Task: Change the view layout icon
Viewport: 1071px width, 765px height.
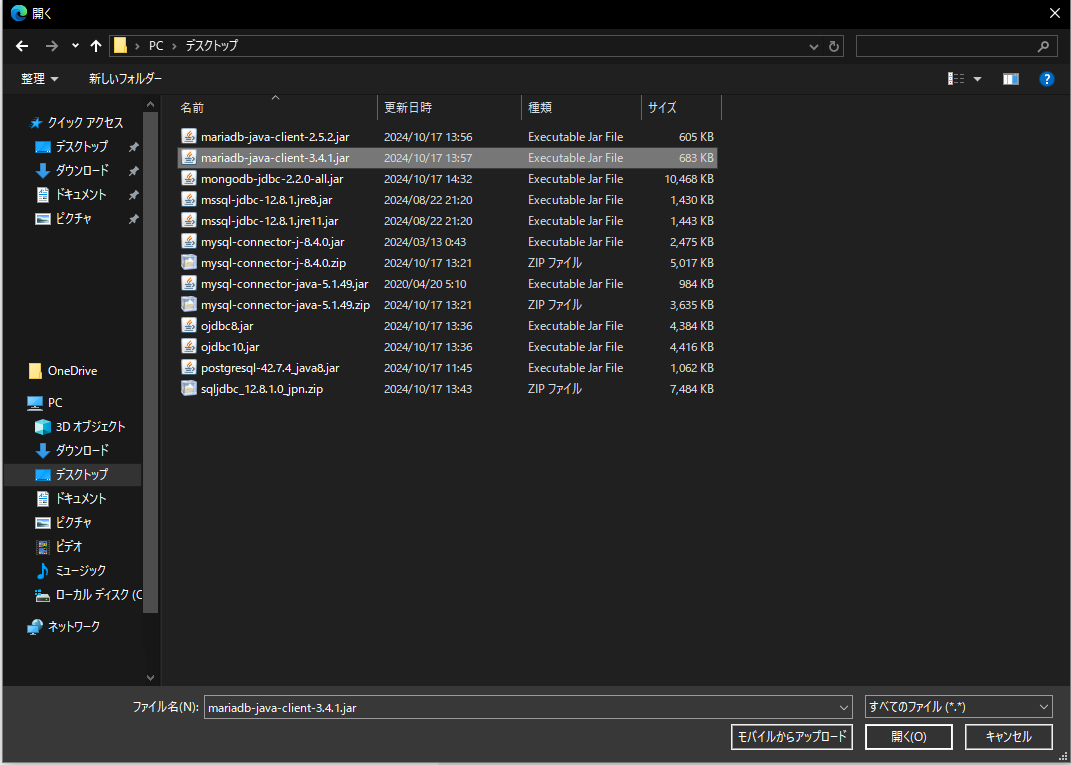Action: (956, 79)
